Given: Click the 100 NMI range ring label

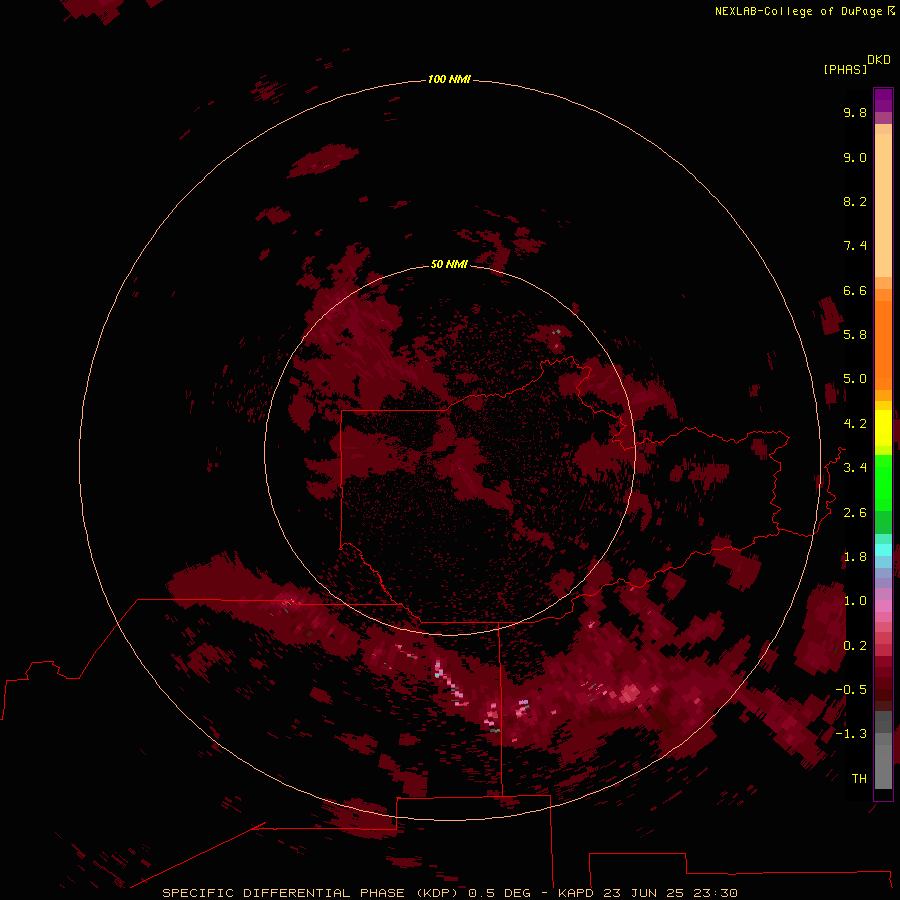Looking at the screenshot, I should [449, 79].
